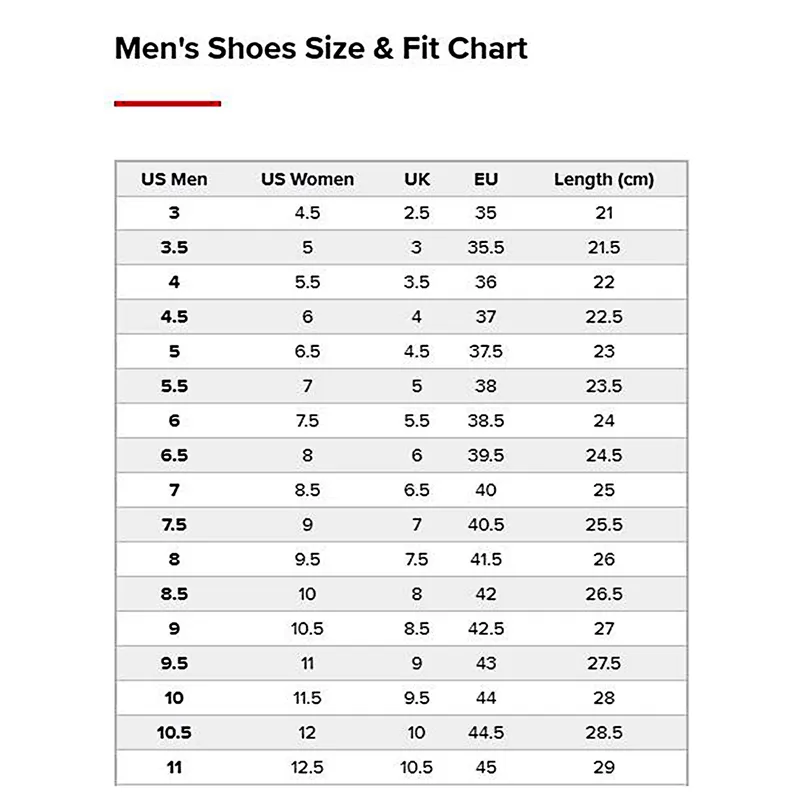Click the US Men column header
This screenshot has width=800, height=800.
[x=174, y=180]
